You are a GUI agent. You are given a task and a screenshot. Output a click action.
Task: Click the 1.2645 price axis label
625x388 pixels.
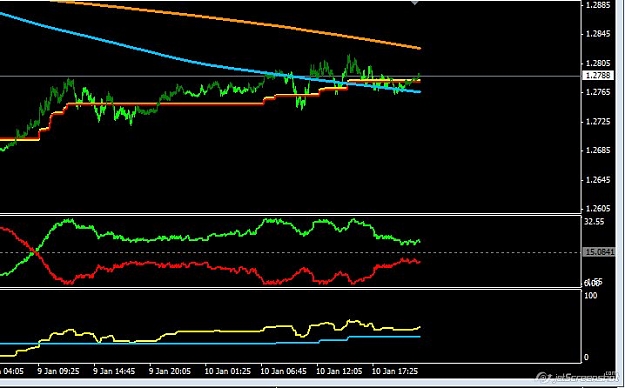coord(598,180)
